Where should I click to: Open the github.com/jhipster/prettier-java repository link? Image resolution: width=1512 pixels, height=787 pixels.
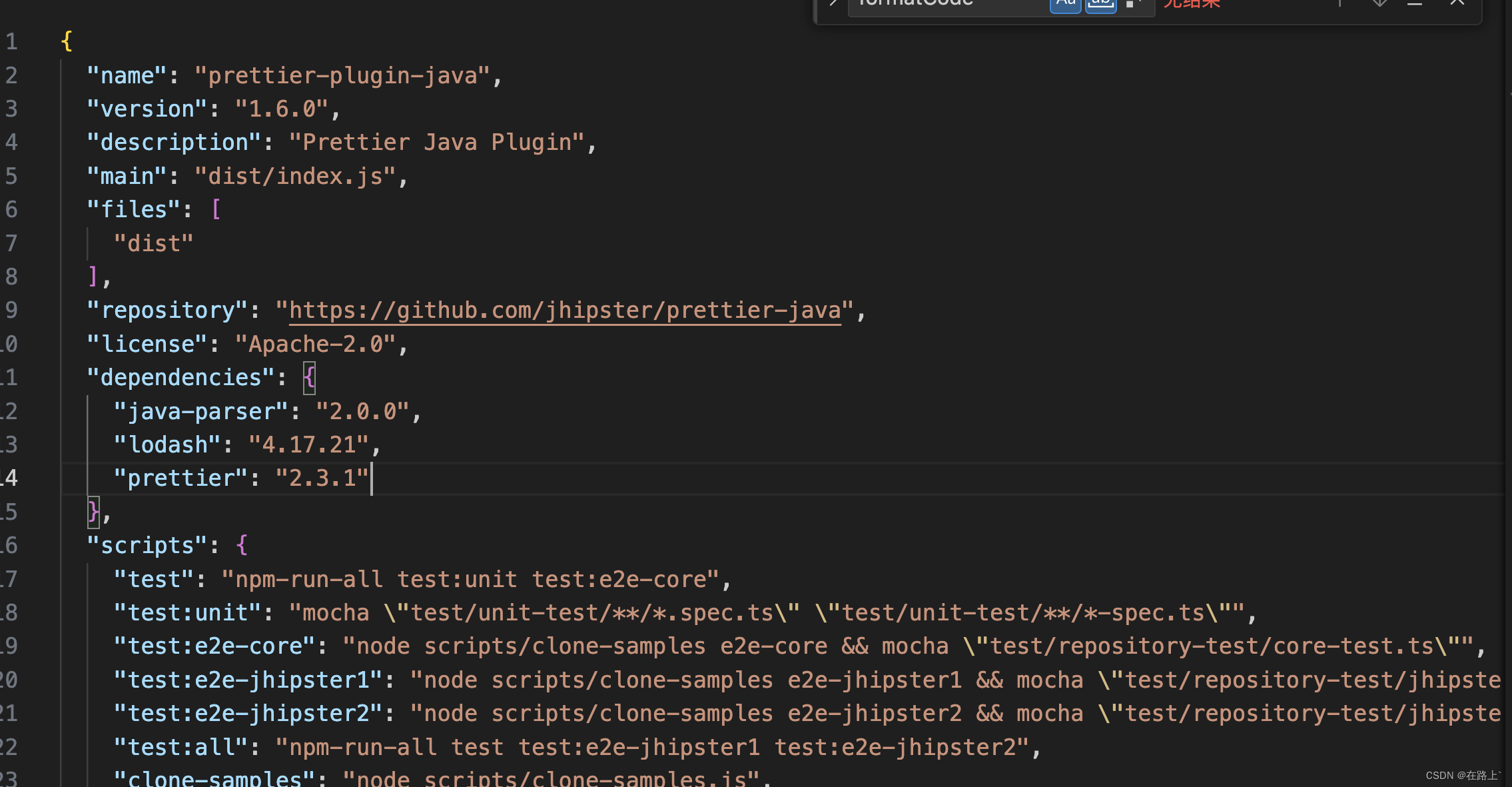(565, 311)
